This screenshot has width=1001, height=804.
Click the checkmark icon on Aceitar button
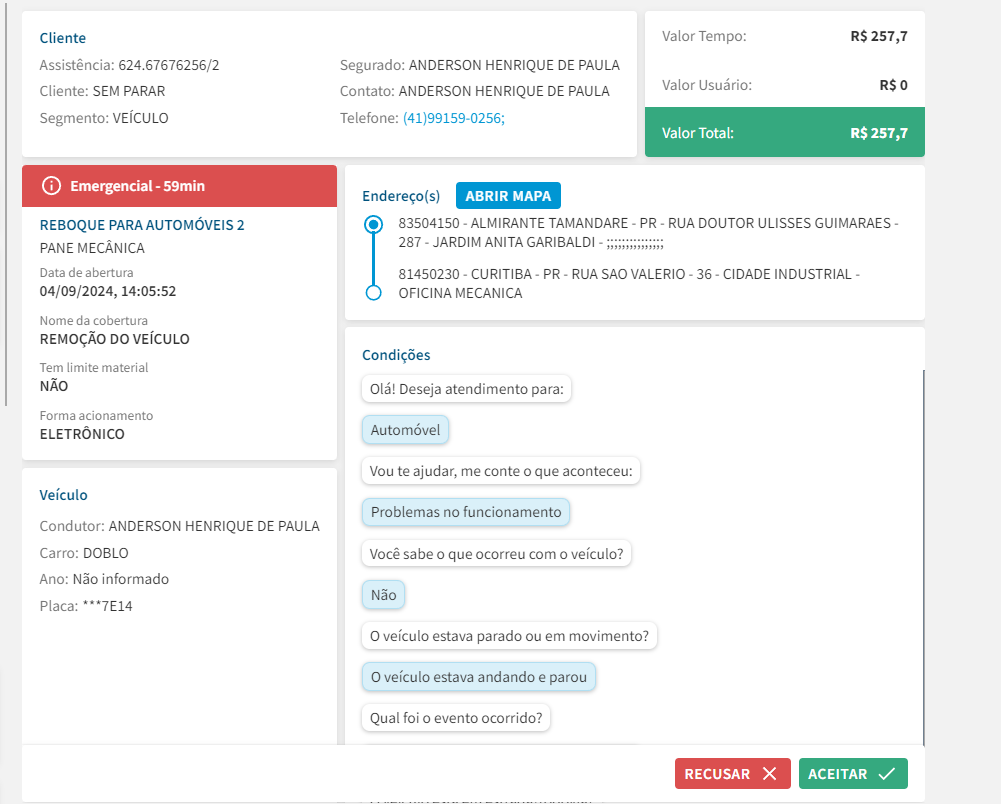[886, 774]
